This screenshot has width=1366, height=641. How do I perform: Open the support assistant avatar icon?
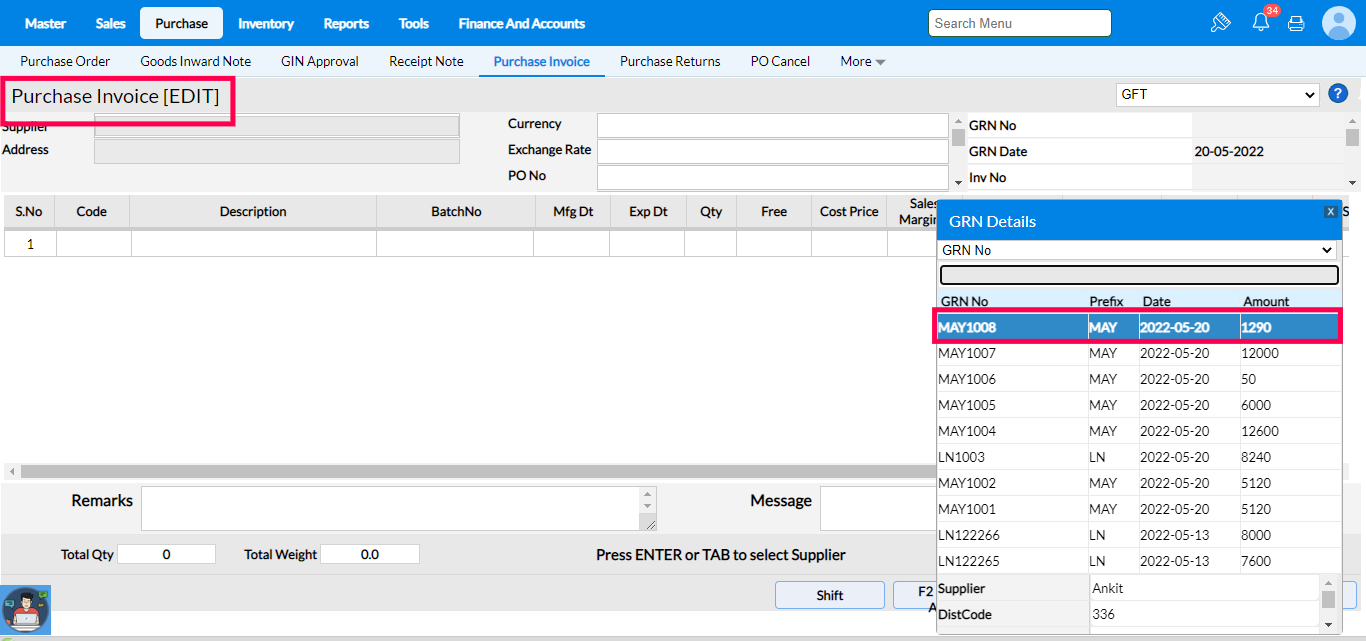[26, 610]
